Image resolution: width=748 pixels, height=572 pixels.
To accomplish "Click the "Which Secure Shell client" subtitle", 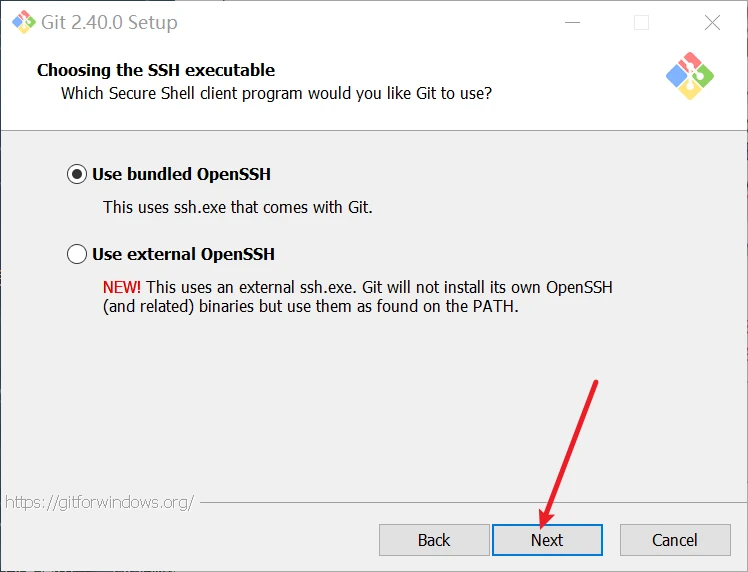I will [x=276, y=94].
